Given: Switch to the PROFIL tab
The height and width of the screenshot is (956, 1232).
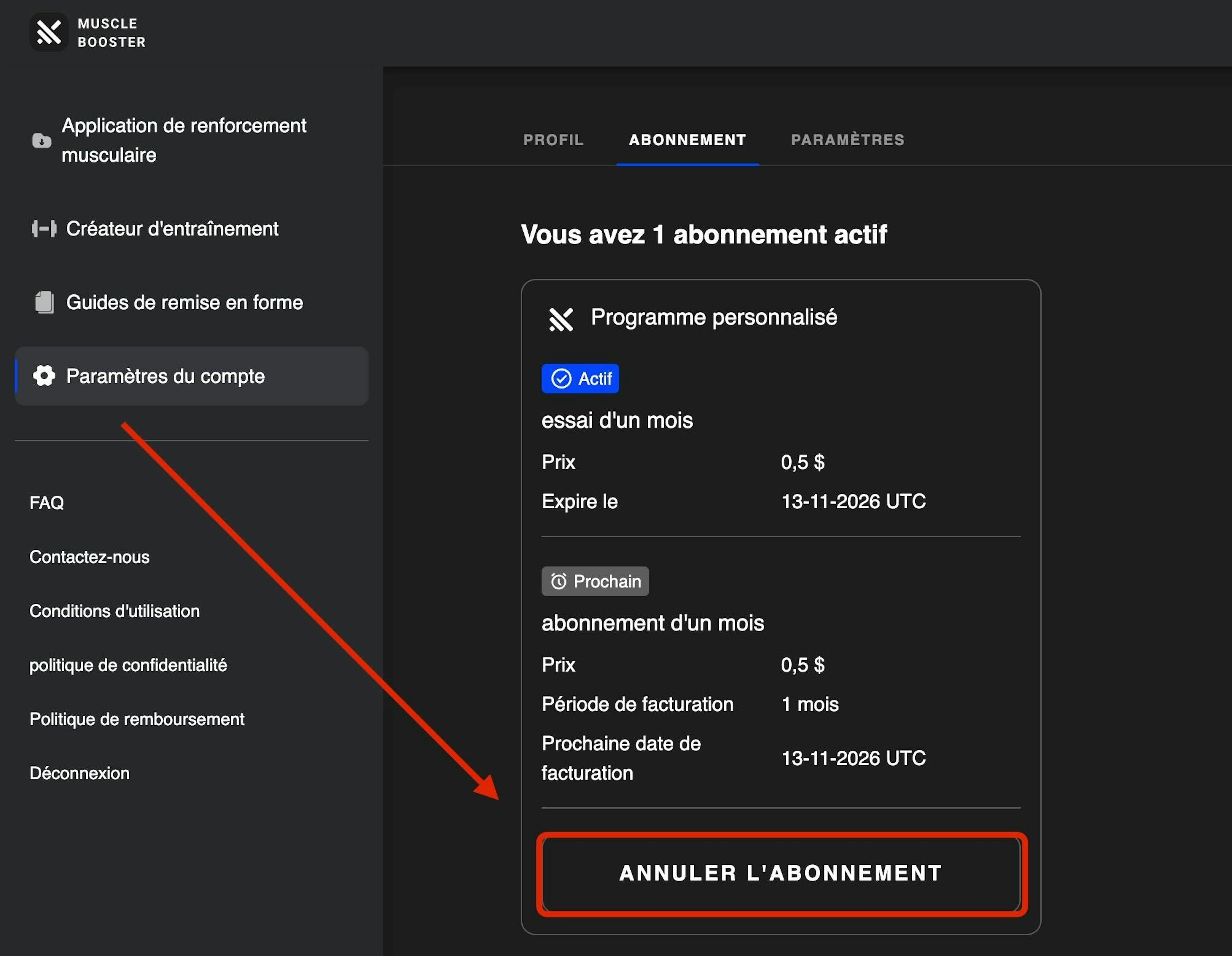Looking at the screenshot, I should coord(553,140).
